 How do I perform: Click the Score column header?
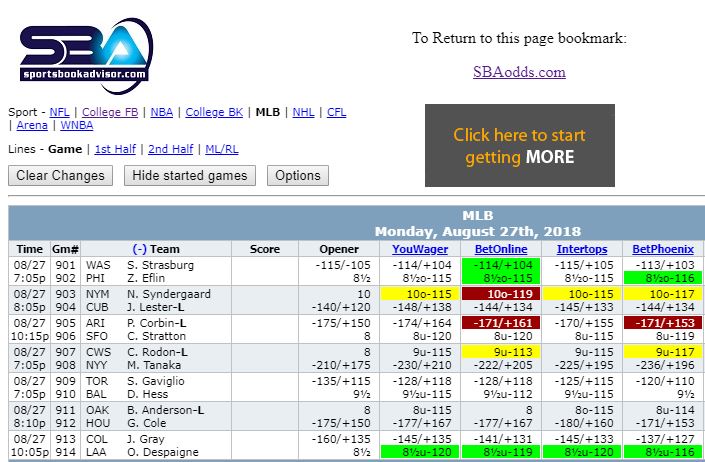point(265,249)
